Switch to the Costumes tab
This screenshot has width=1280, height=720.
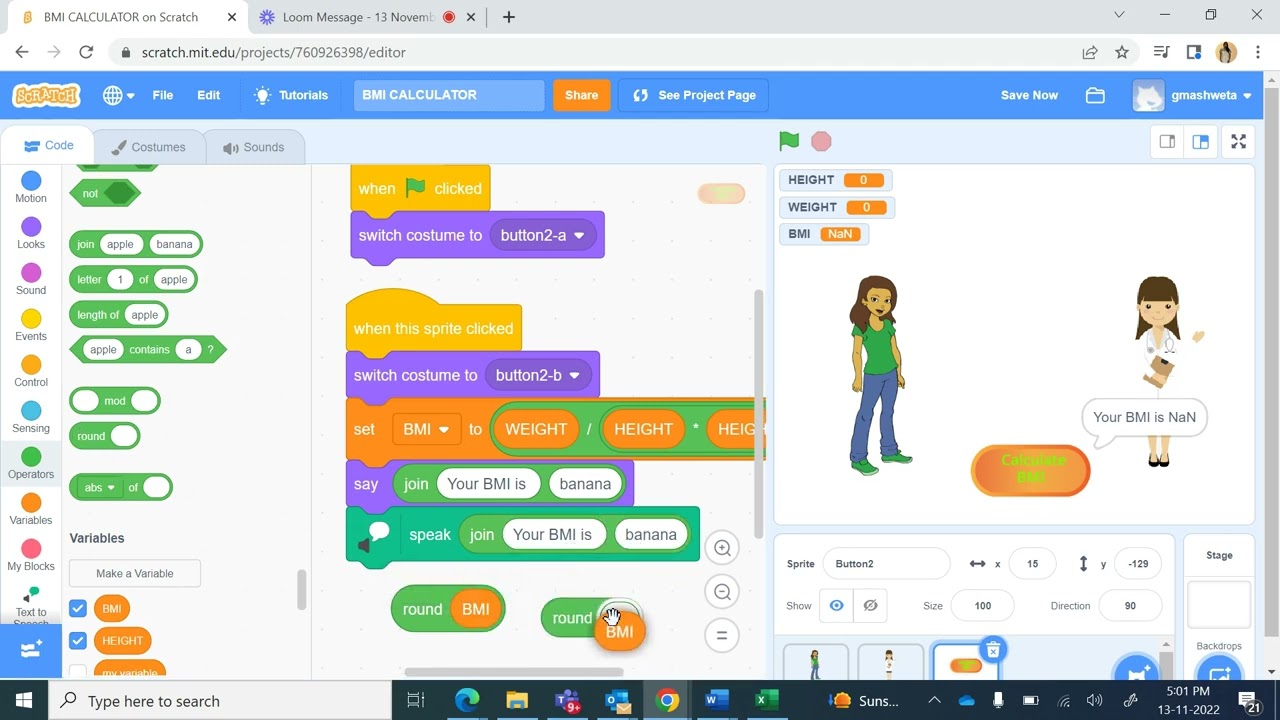149,147
